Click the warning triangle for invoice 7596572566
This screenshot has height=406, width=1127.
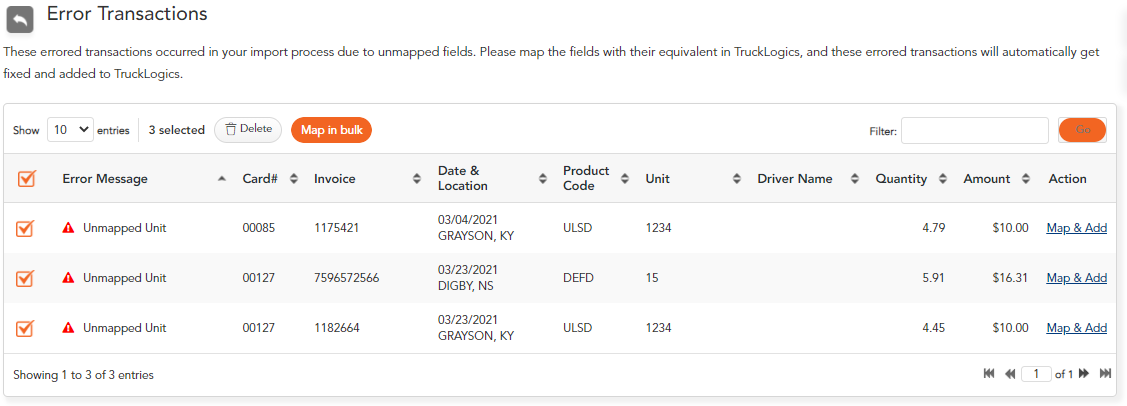point(68,277)
